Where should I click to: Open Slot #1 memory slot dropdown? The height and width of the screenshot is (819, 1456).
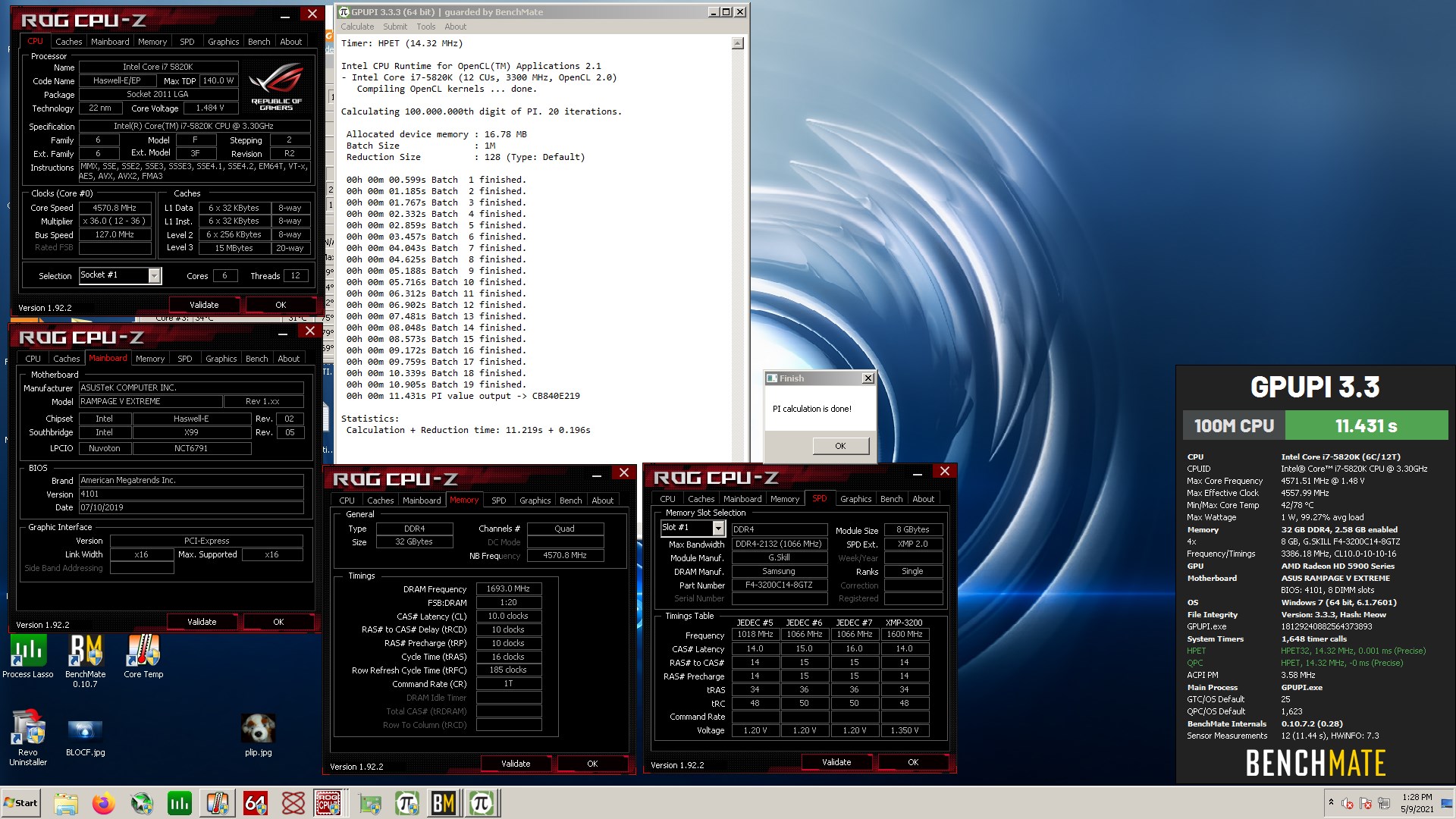(718, 528)
